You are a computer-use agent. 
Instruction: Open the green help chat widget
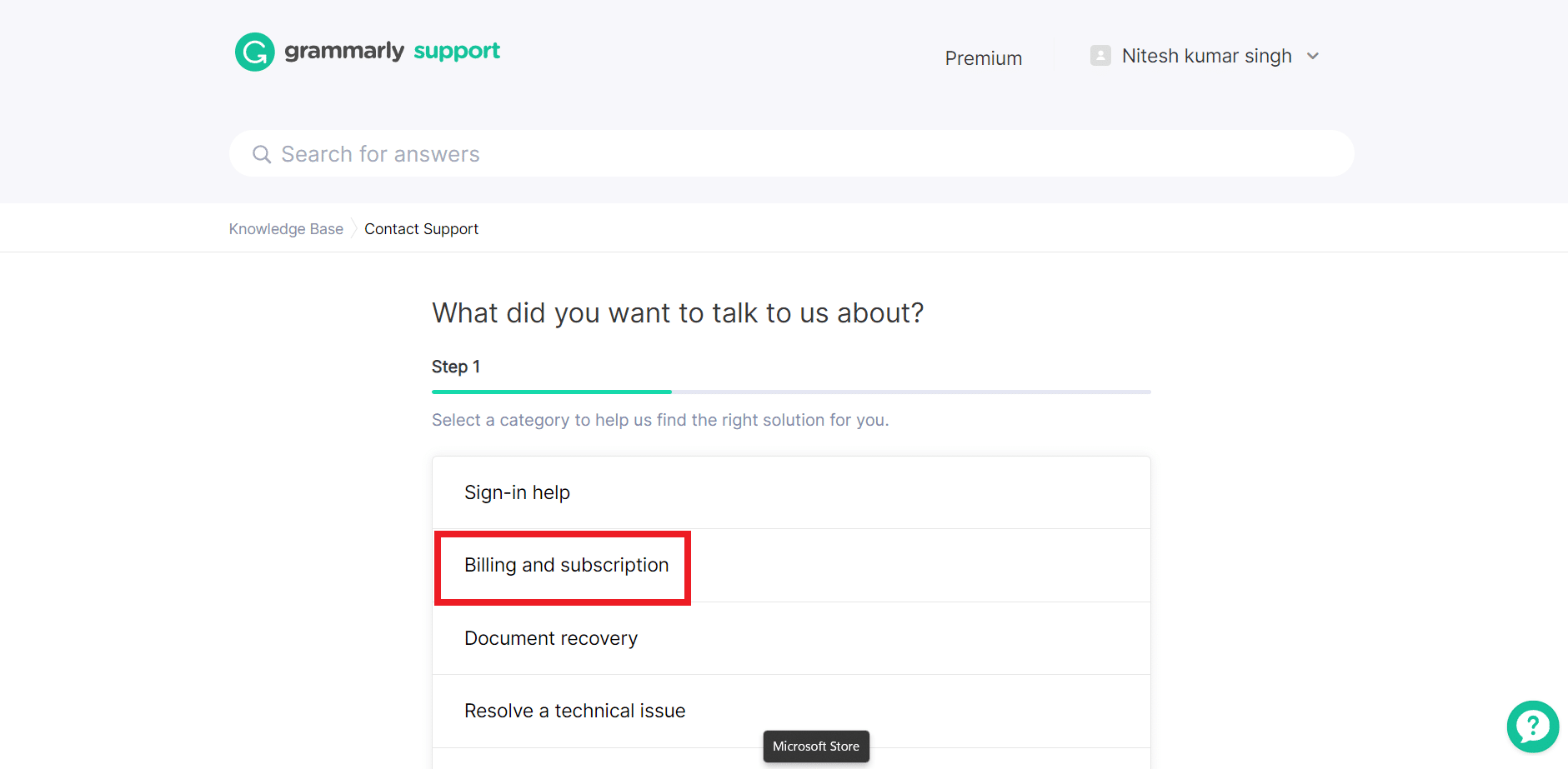coord(1532,727)
